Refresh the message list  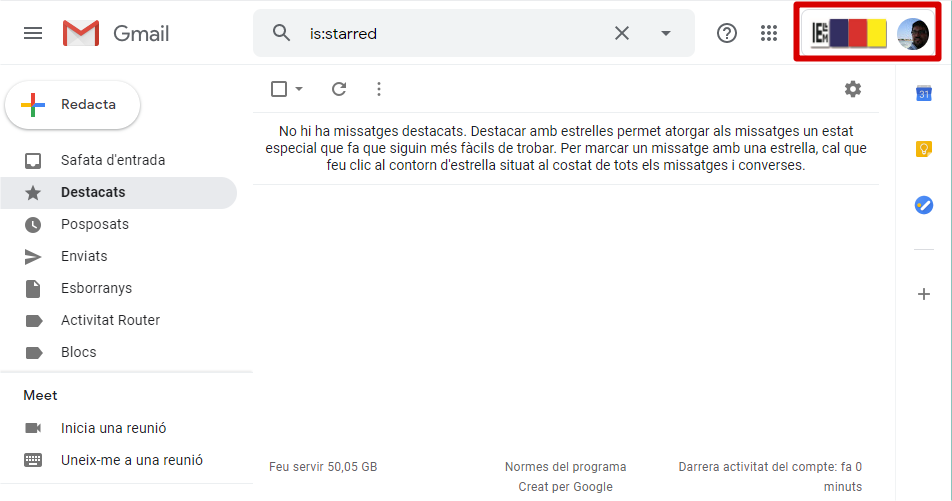(x=339, y=89)
